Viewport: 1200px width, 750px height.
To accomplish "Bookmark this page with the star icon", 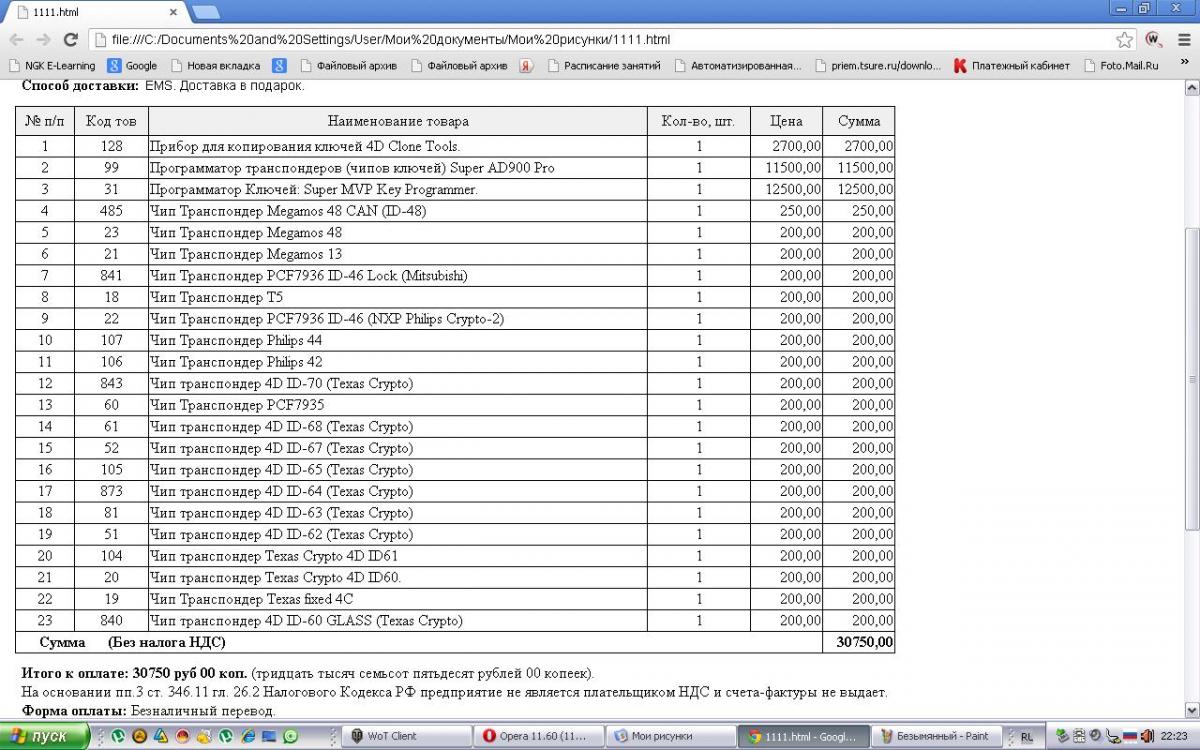I will click(x=1125, y=40).
